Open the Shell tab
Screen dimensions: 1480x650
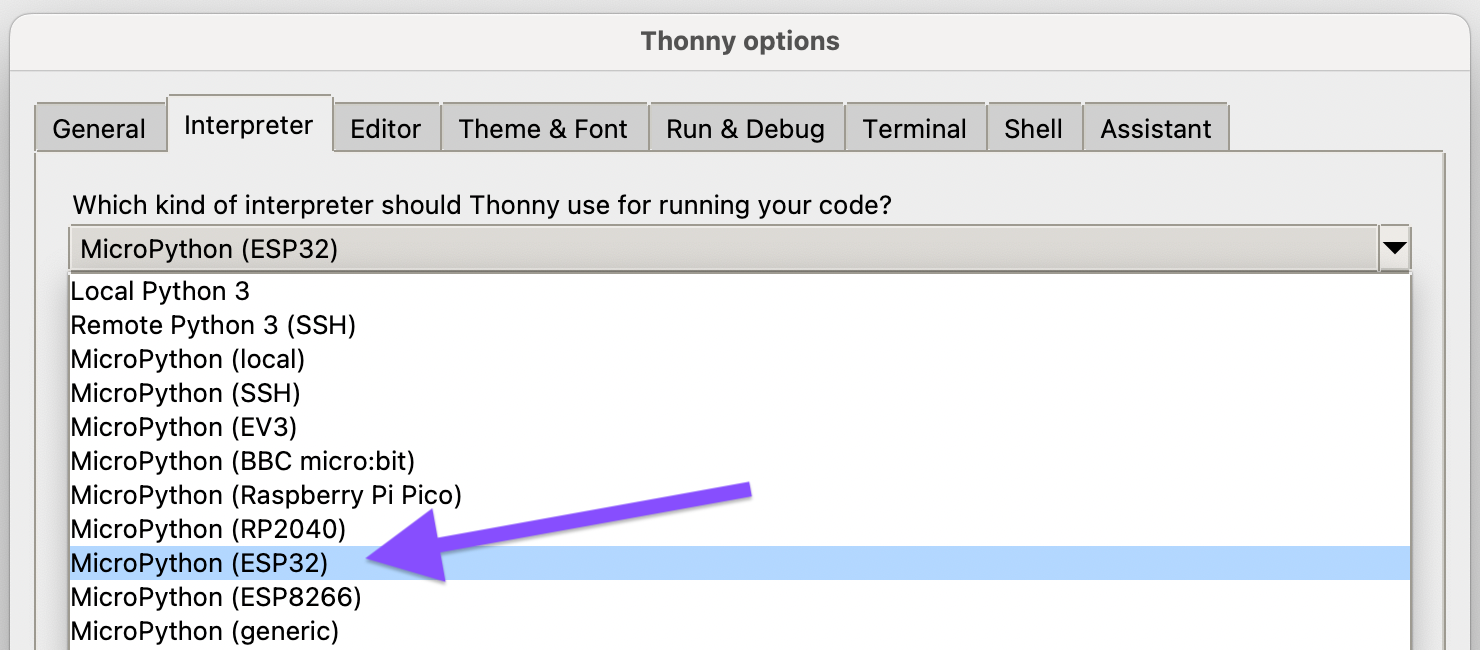click(1033, 129)
